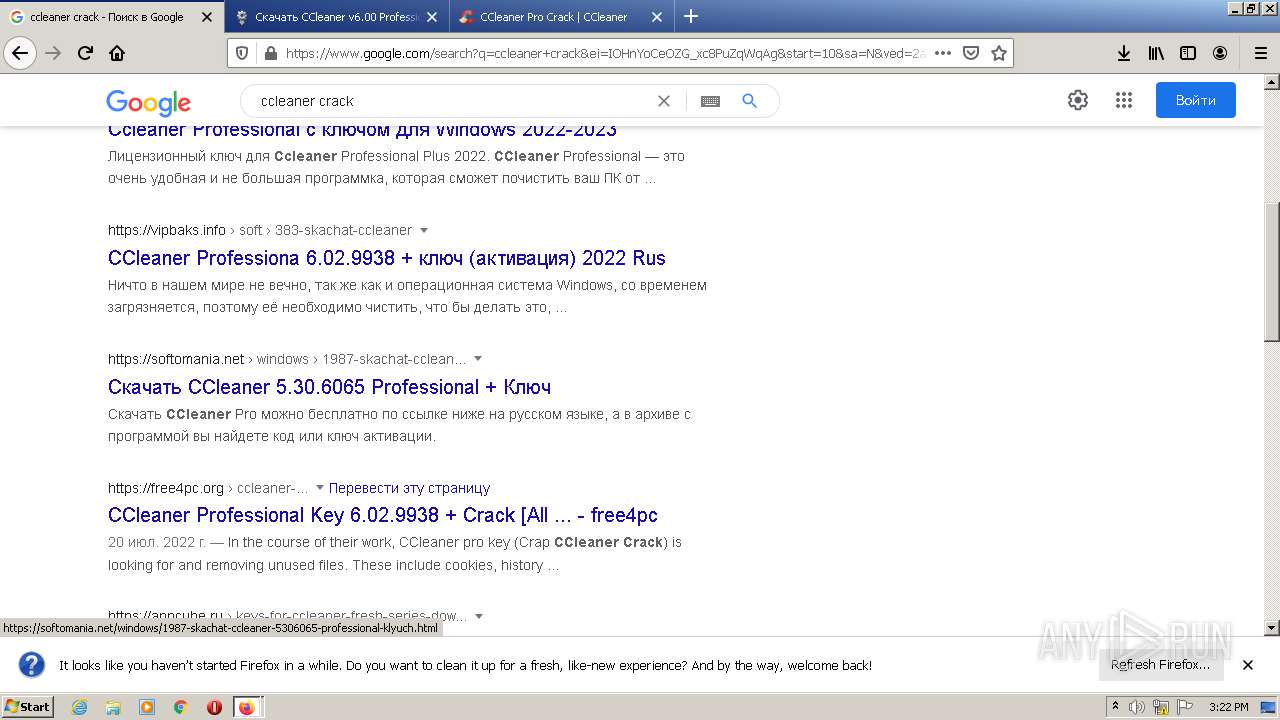The image size is (1280, 720).
Task: Open page actions three-dot menu
Action: 943,53
